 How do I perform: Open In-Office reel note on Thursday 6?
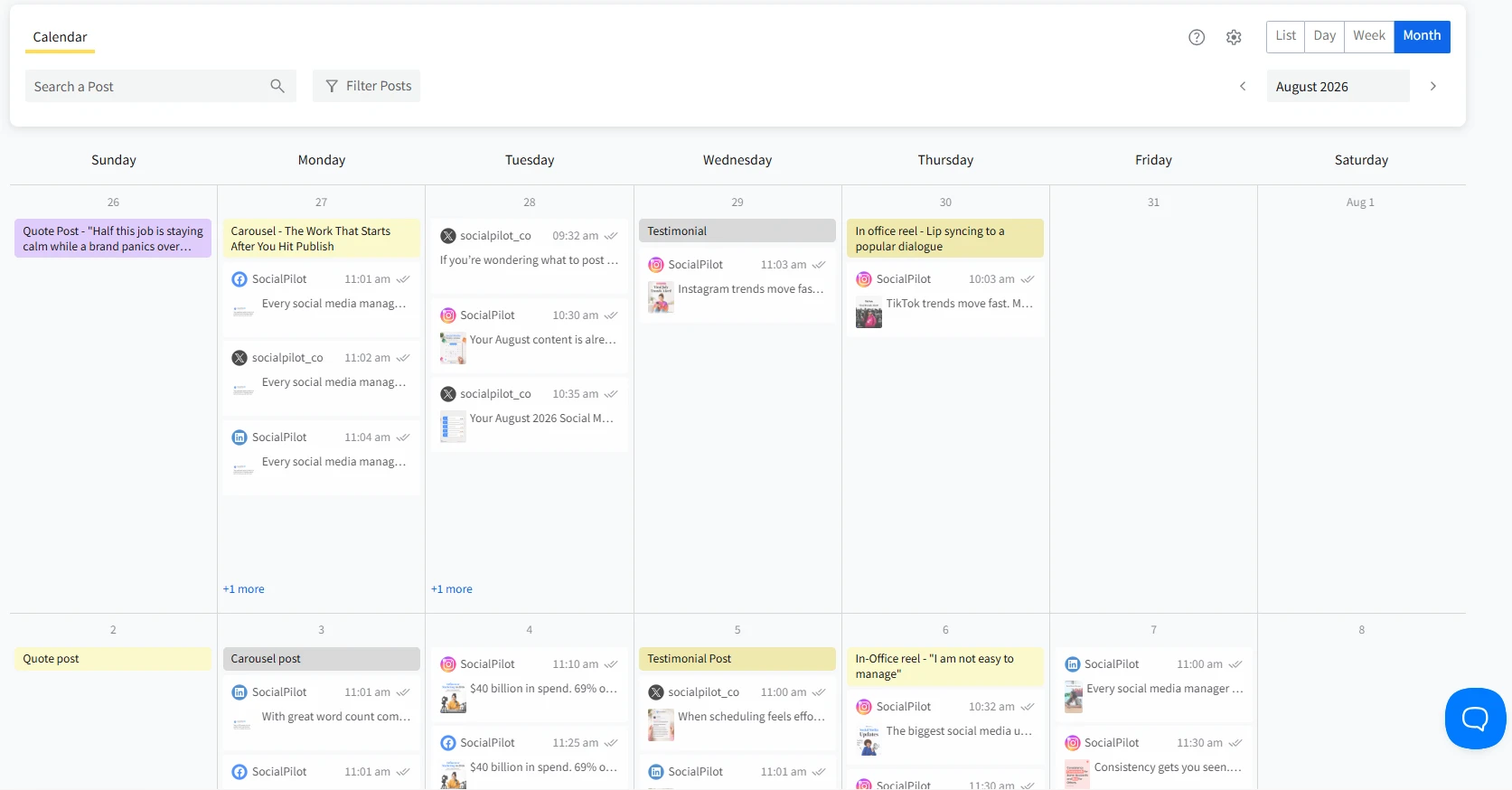[x=945, y=666]
